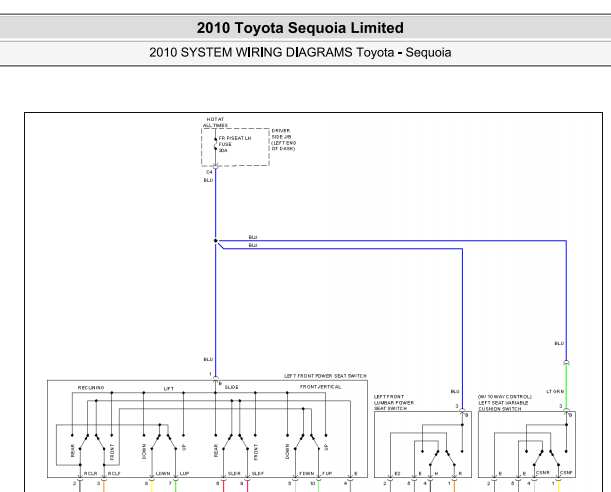Click the 'SLIDE' label in seat switch
The height and width of the screenshot is (492, 611).
231,387
